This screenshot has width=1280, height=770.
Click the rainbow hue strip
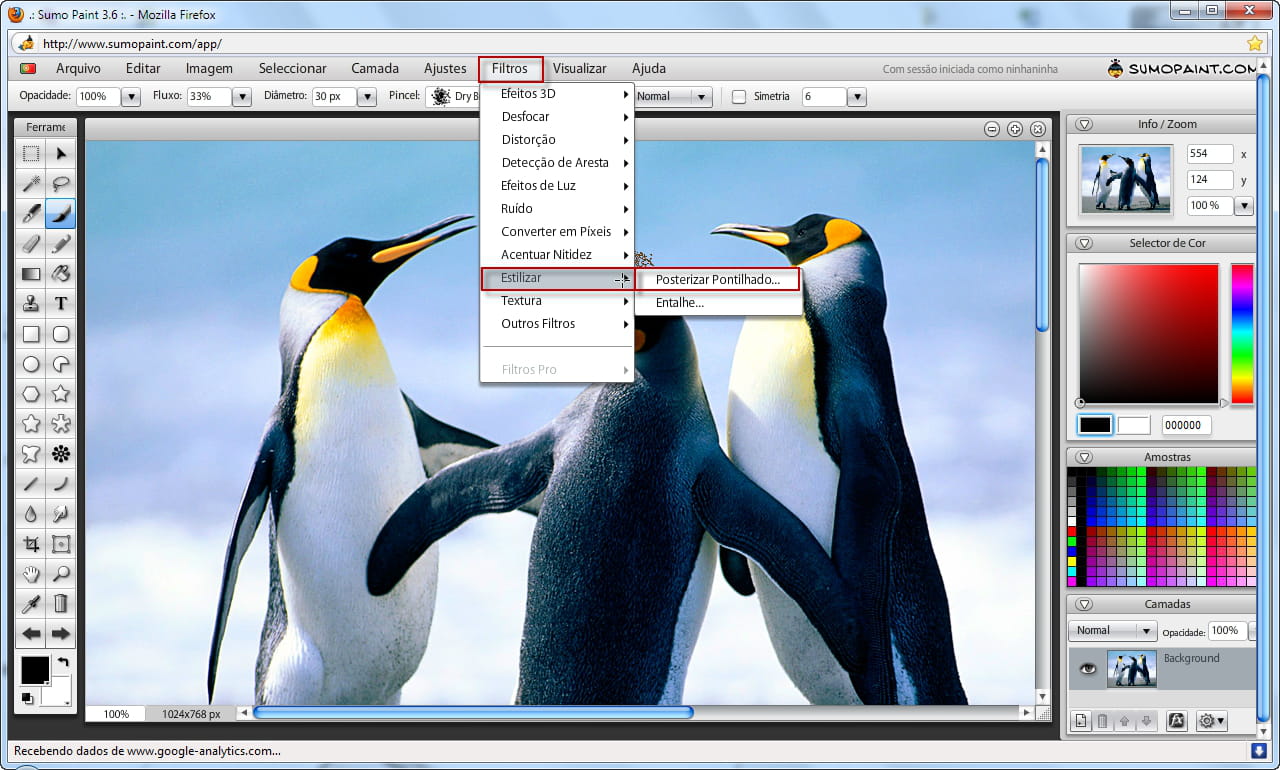click(x=1242, y=334)
